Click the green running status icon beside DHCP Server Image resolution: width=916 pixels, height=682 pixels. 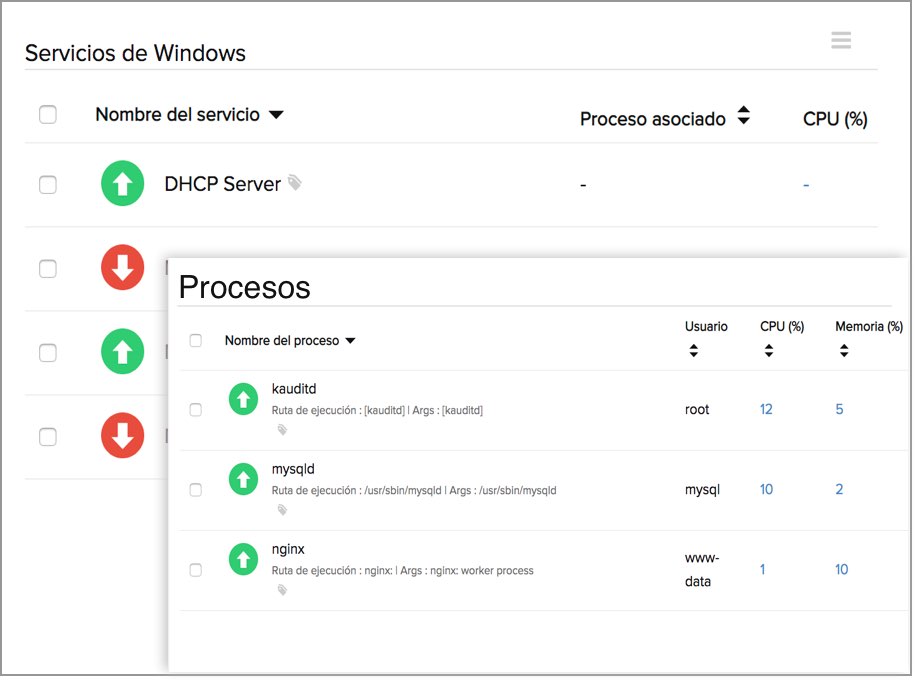[122, 184]
